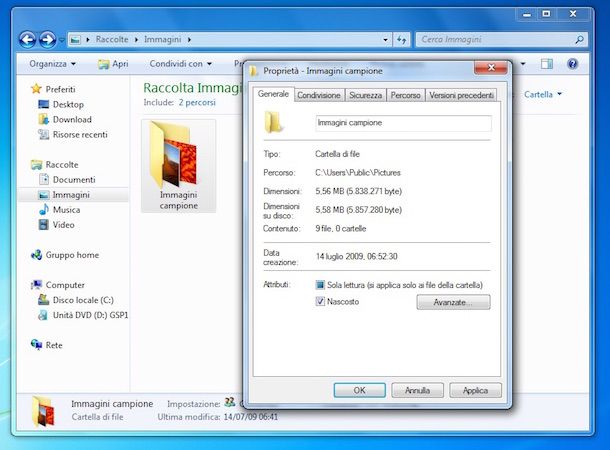Toggle the preview pane icon
Screen dimensions: 610x450
click(x=547, y=64)
